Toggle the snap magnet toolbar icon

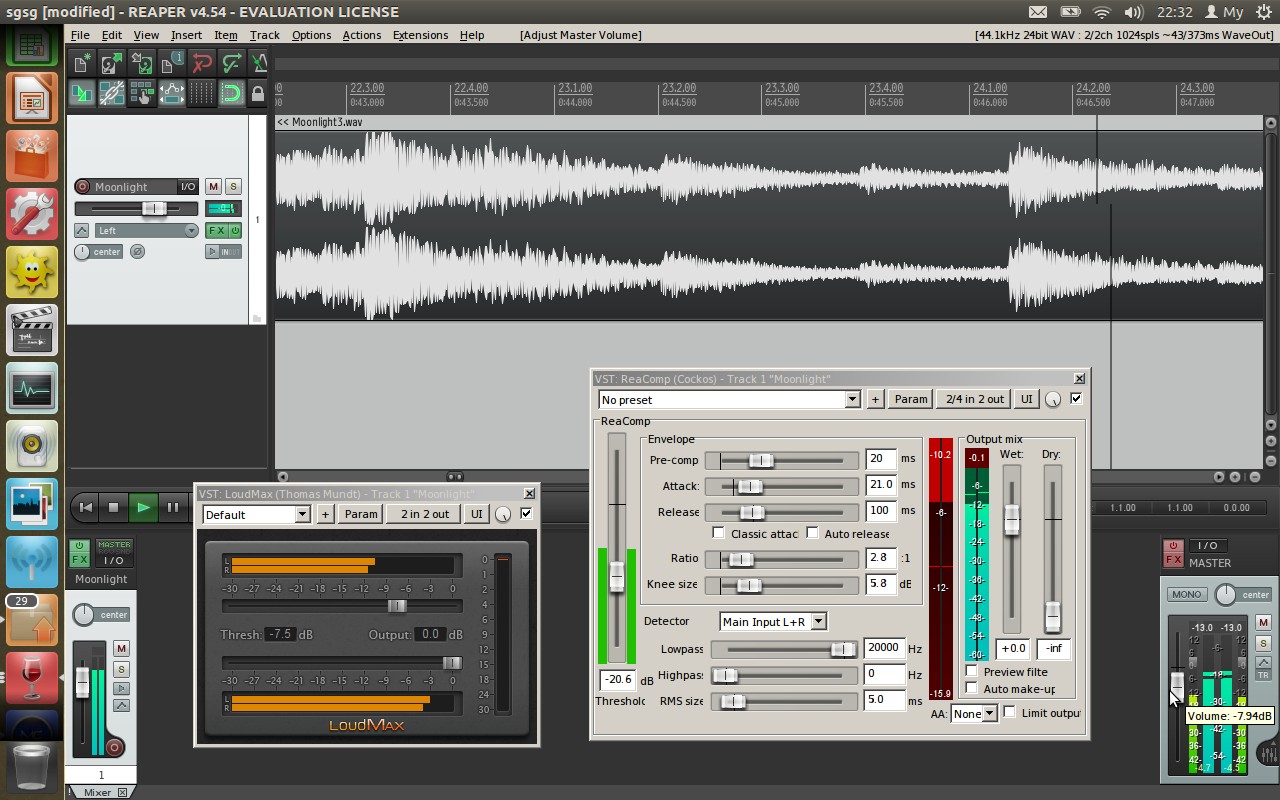(x=231, y=94)
